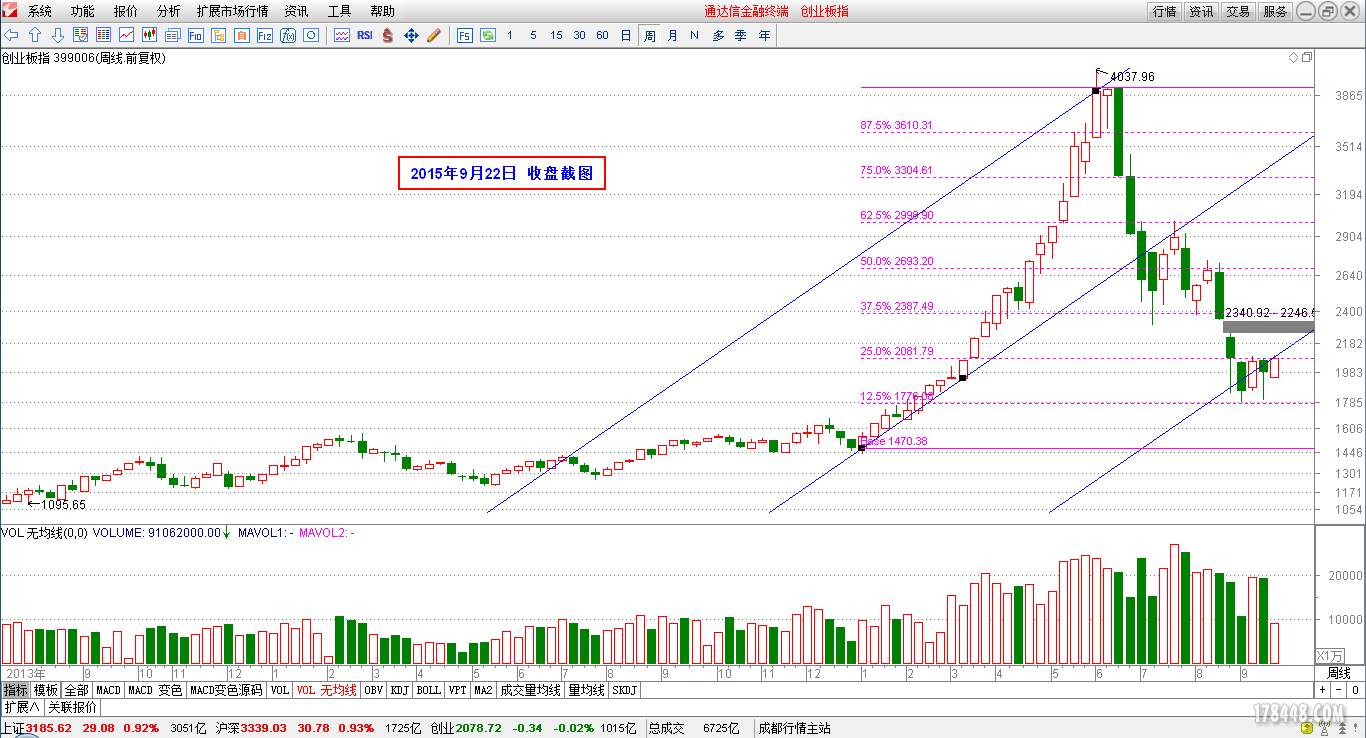
Task: Open the 报价 menu
Action: coord(126,11)
